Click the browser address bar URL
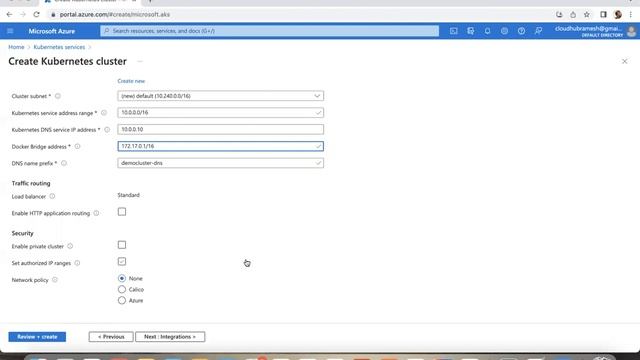Image resolution: width=640 pixels, height=360 pixels. point(115,14)
